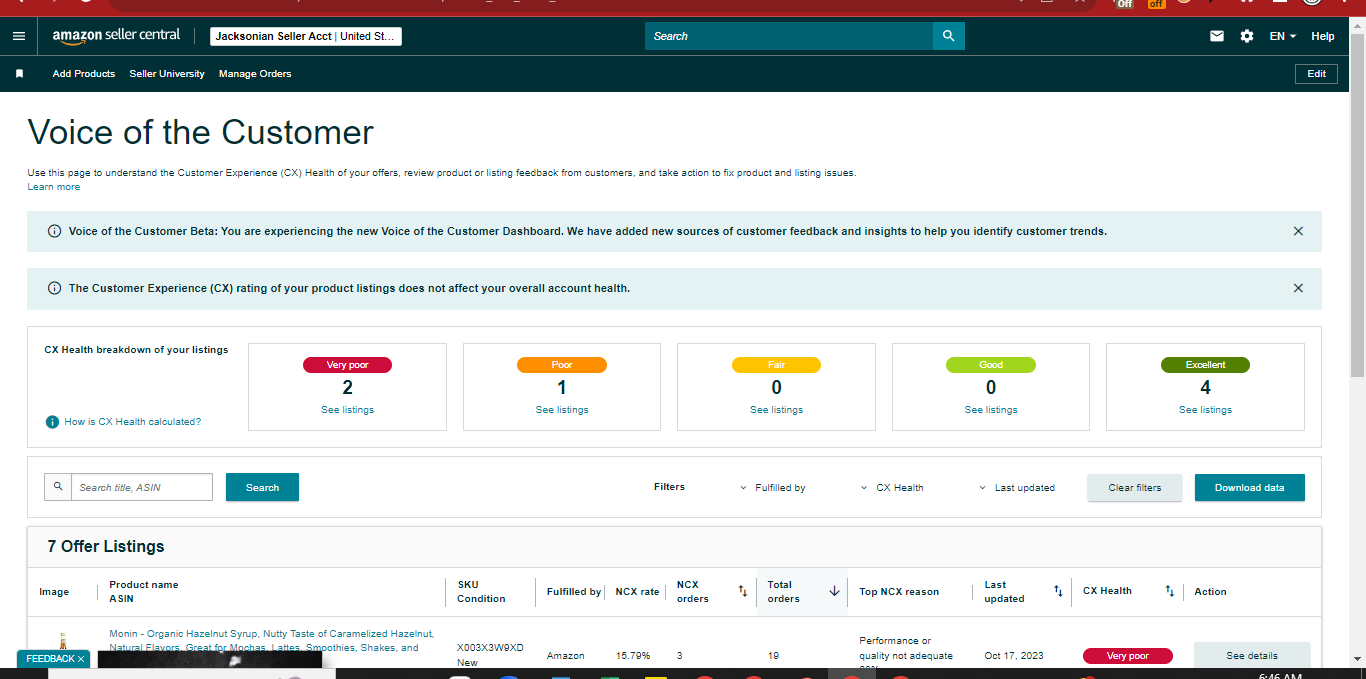Click the Oct 17, 2023 date cell

[1014, 656]
